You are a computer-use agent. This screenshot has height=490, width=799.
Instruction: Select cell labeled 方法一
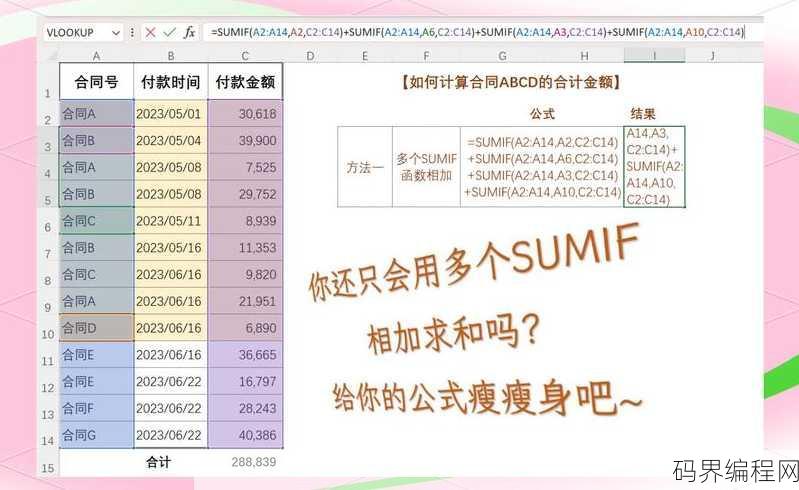(365, 167)
